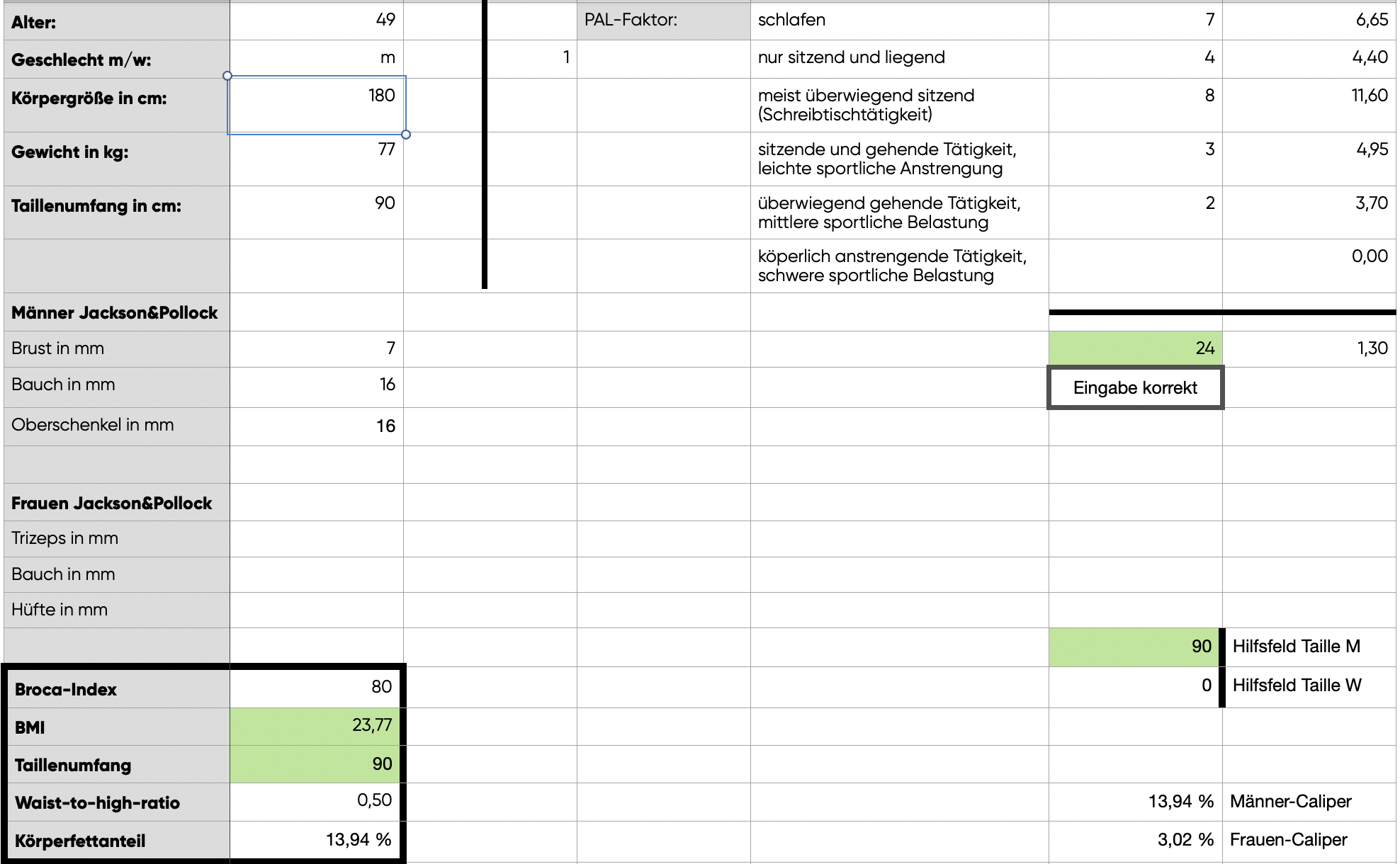The image size is (1400, 864).
Task: Select the Gewicht value cell 77
Action: click(x=316, y=159)
